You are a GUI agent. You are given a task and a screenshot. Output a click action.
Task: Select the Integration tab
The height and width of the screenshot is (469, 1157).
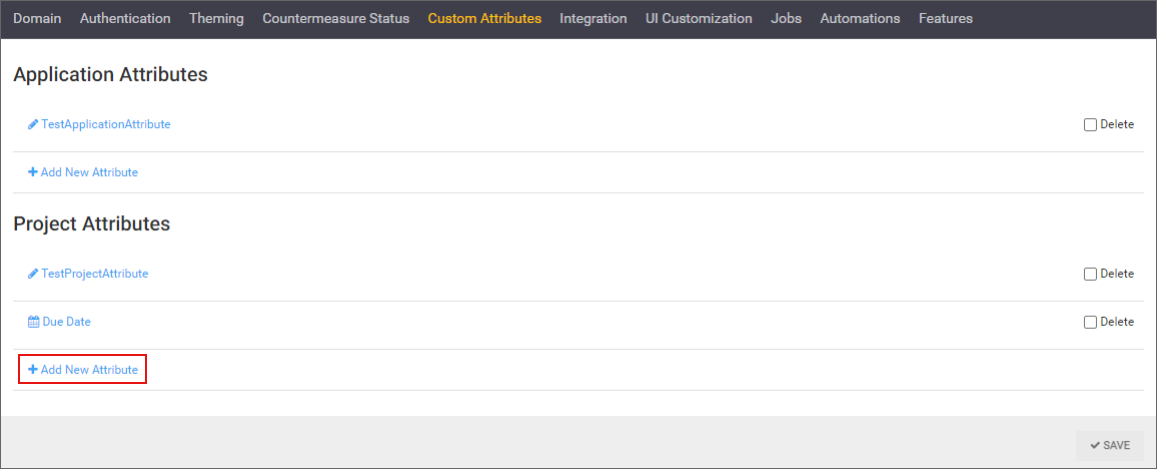(x=593, y=19)
